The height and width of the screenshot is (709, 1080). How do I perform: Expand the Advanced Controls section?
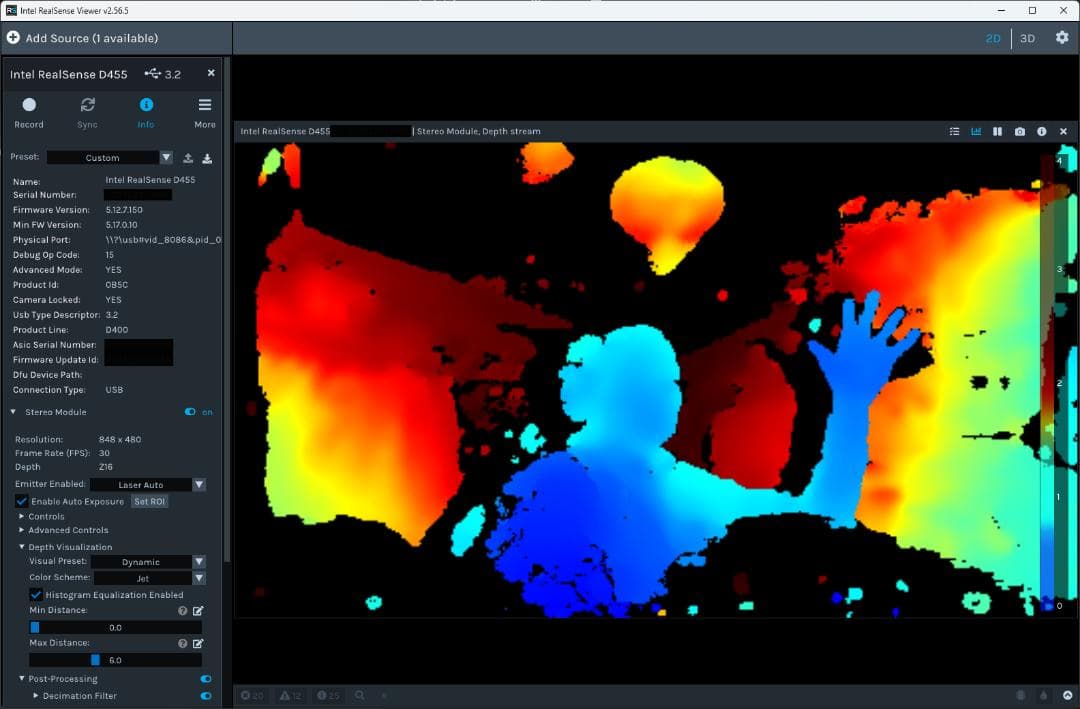(x=68, y=530)
